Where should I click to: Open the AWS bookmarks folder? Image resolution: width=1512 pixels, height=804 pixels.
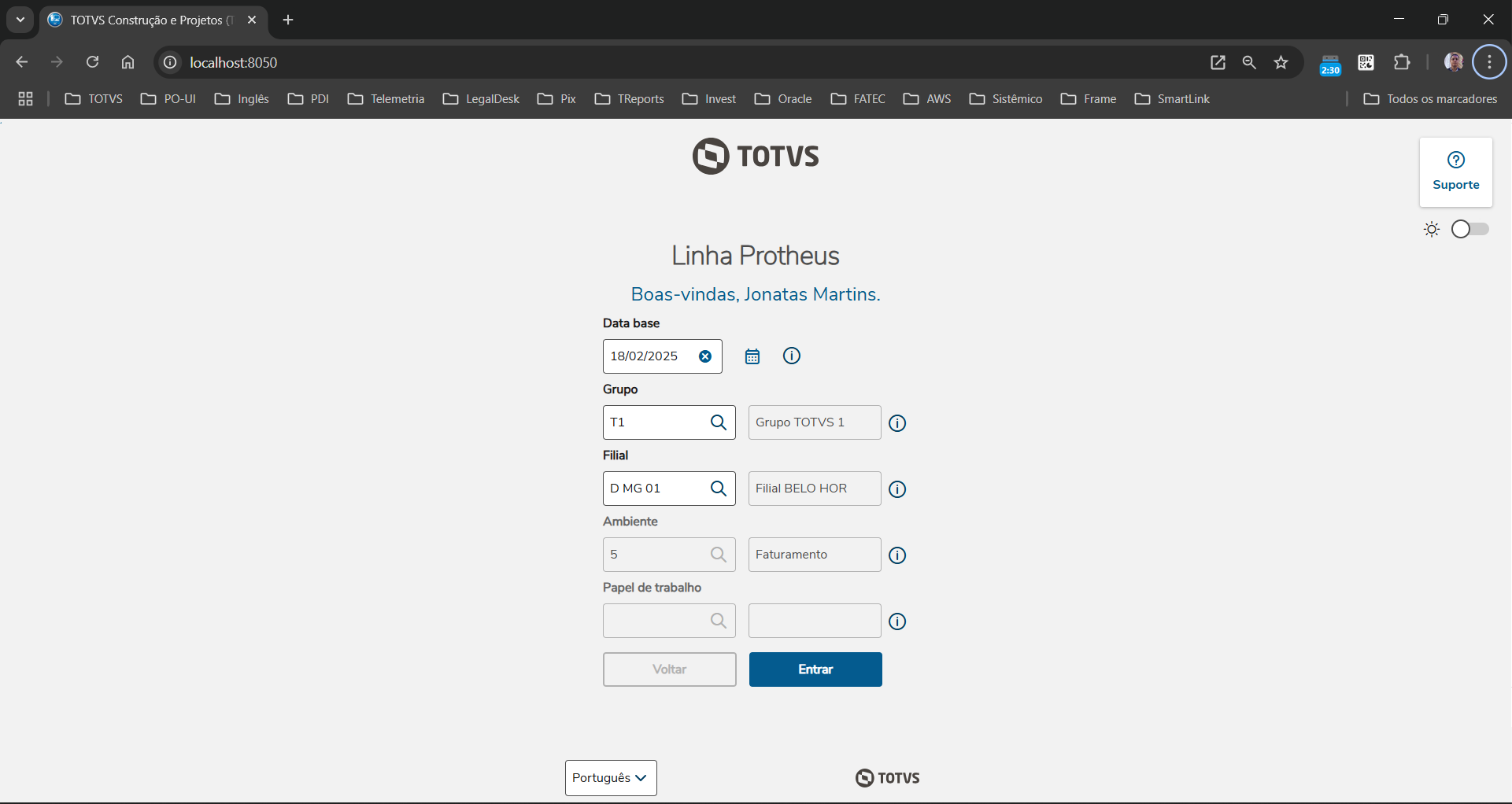(928, 99)
